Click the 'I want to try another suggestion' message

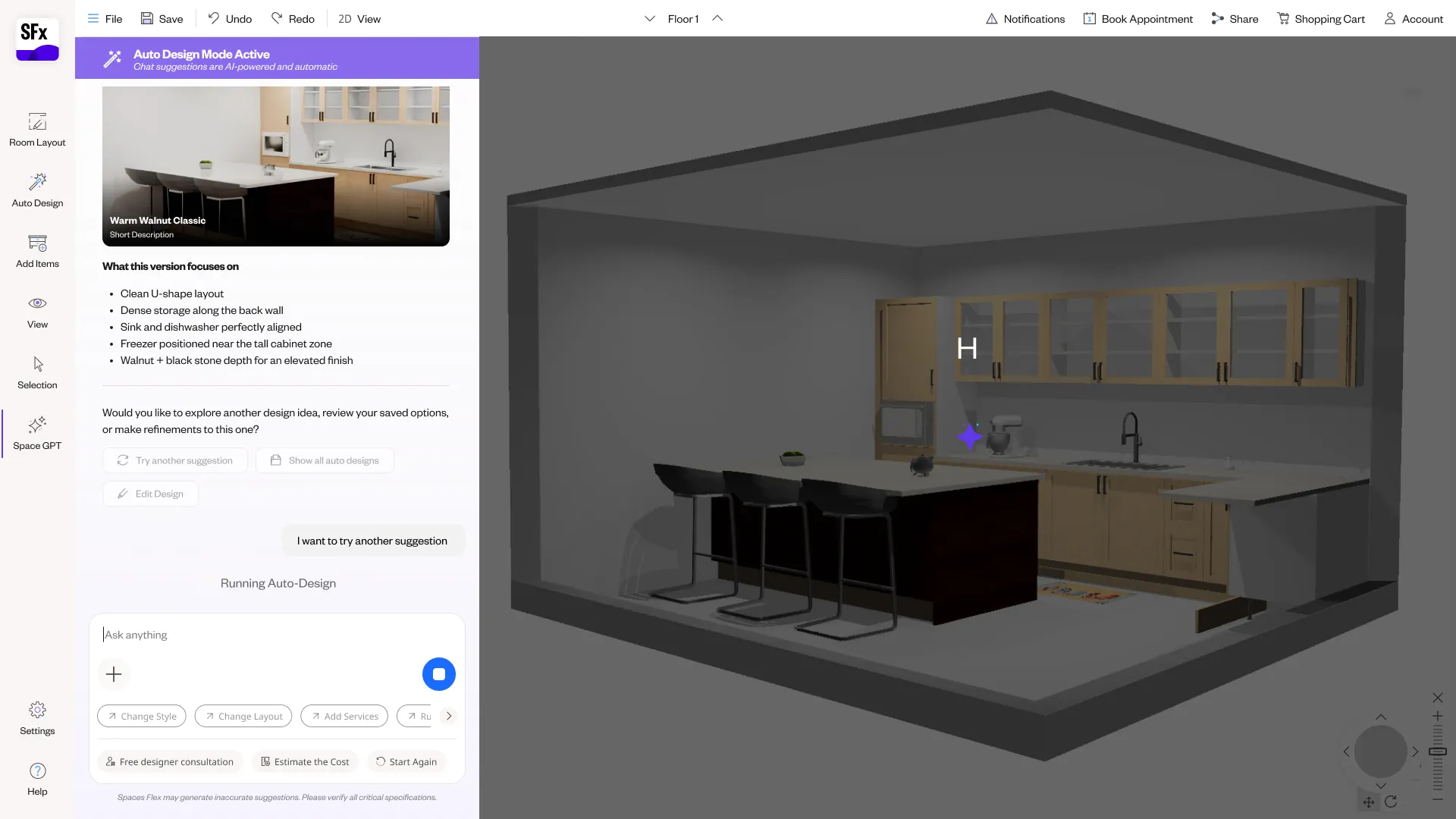click(372, 541)
